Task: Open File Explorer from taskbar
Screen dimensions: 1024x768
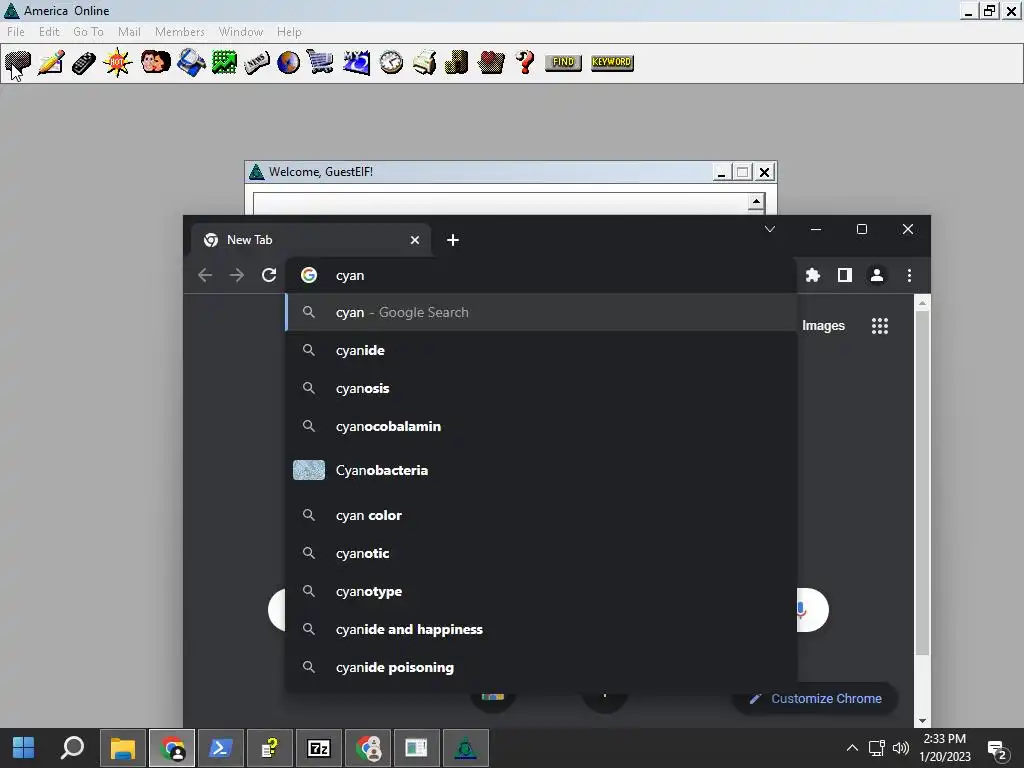Action: [123, 748]
